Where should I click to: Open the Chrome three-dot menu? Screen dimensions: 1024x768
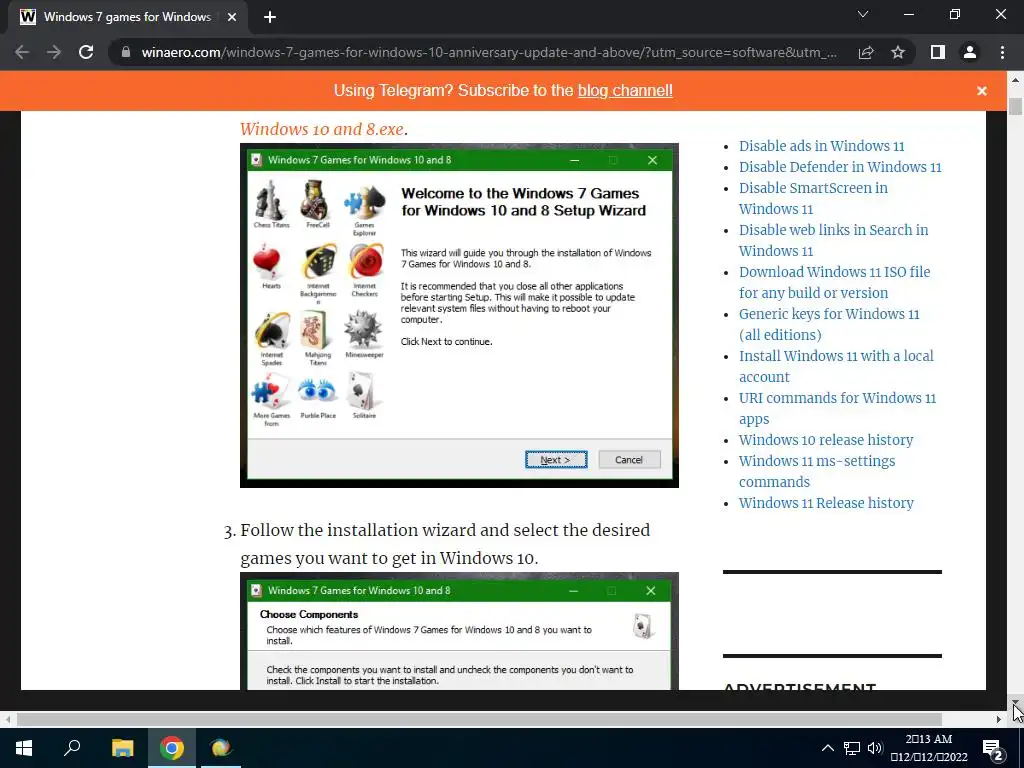pos(1002,52)
